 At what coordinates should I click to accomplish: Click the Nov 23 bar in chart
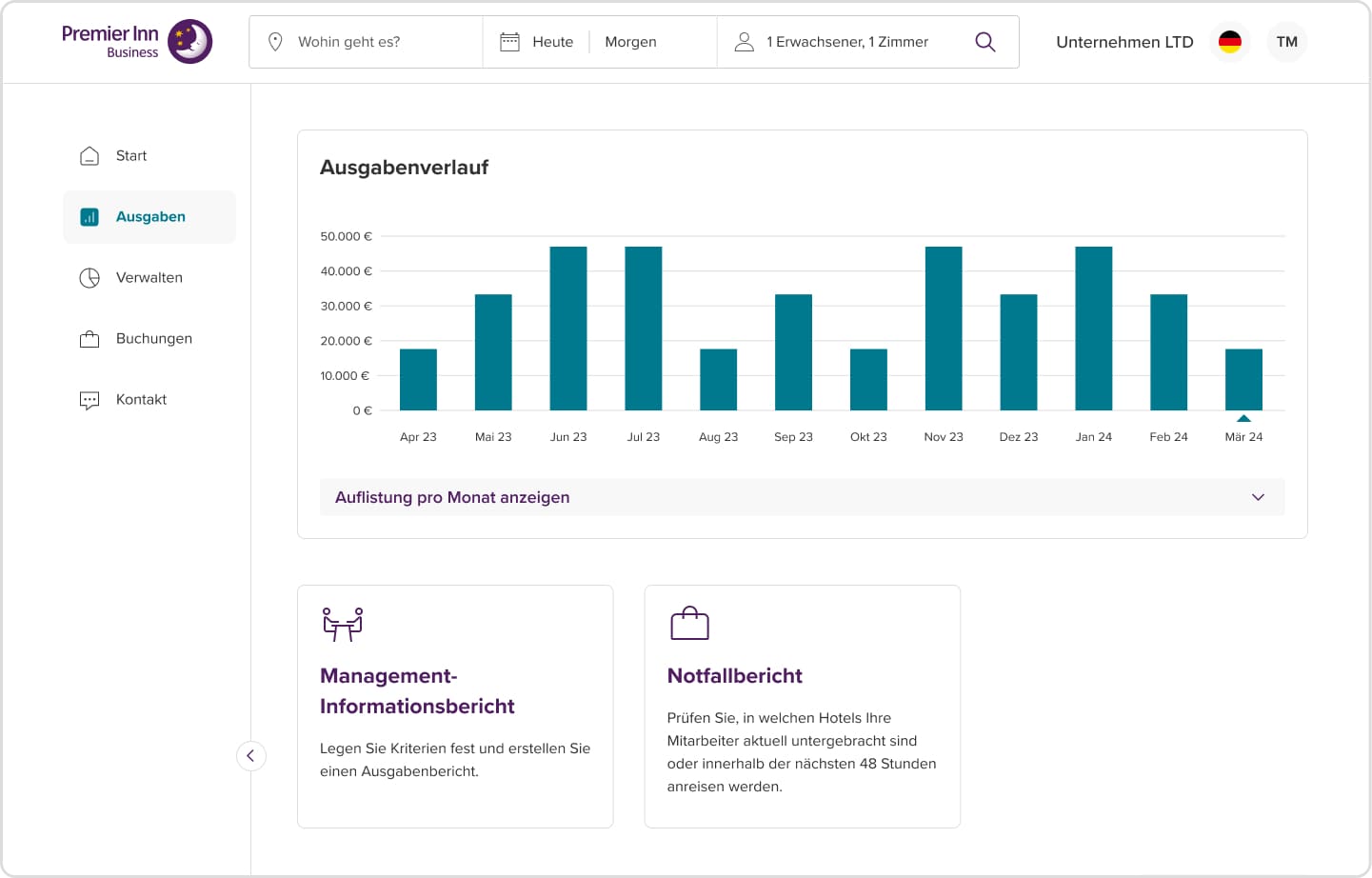[943, 329]
